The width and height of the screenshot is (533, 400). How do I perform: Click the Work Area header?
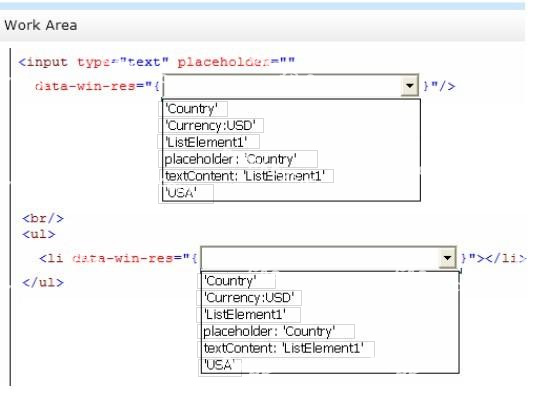coord(41,25)
